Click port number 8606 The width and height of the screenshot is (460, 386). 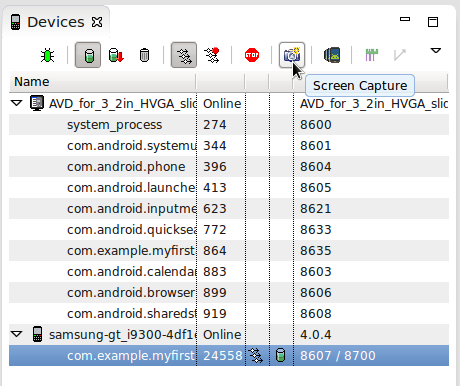coord(316,293)
